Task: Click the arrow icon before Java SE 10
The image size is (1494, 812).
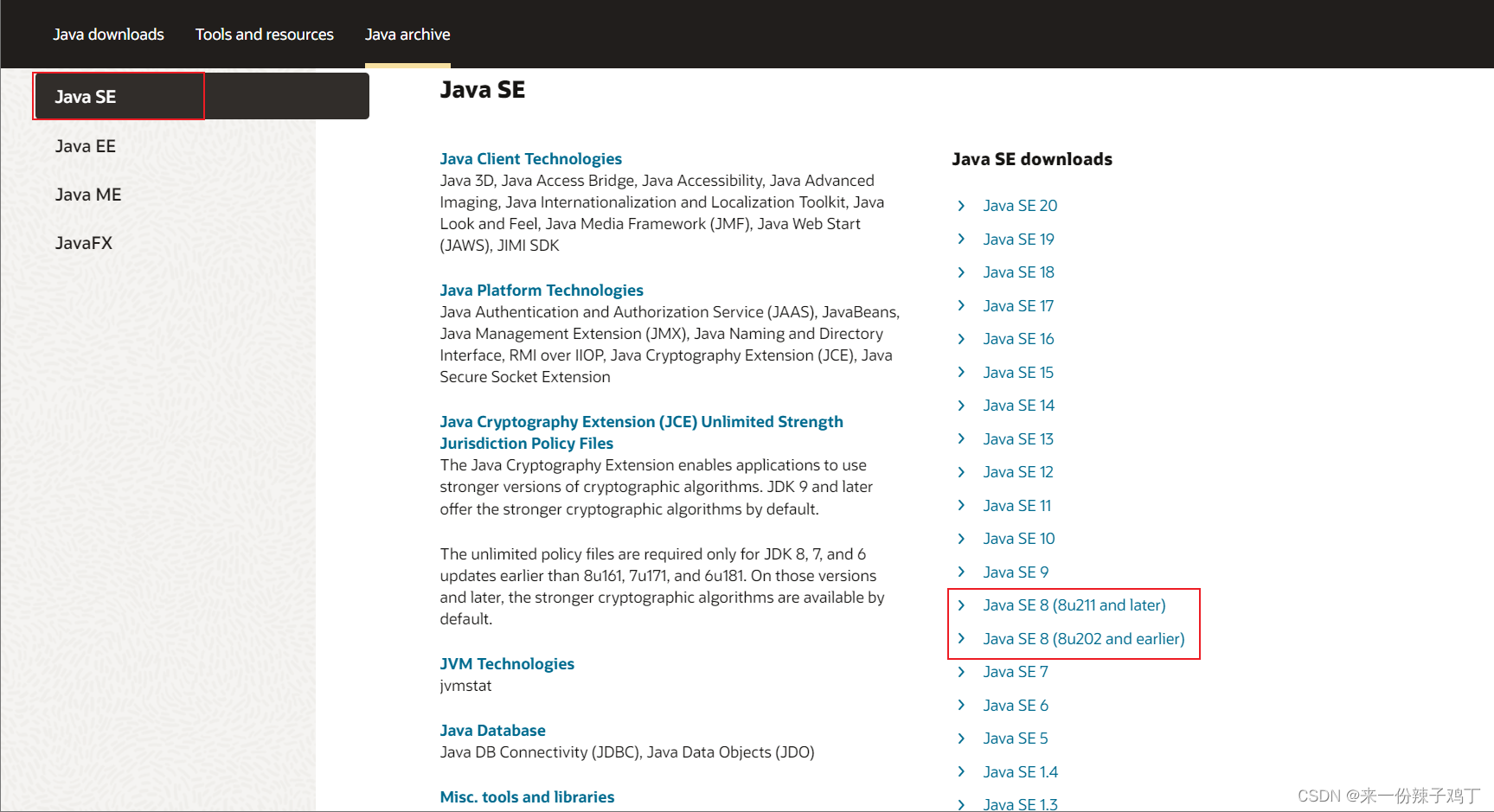Action: point(961,539)
